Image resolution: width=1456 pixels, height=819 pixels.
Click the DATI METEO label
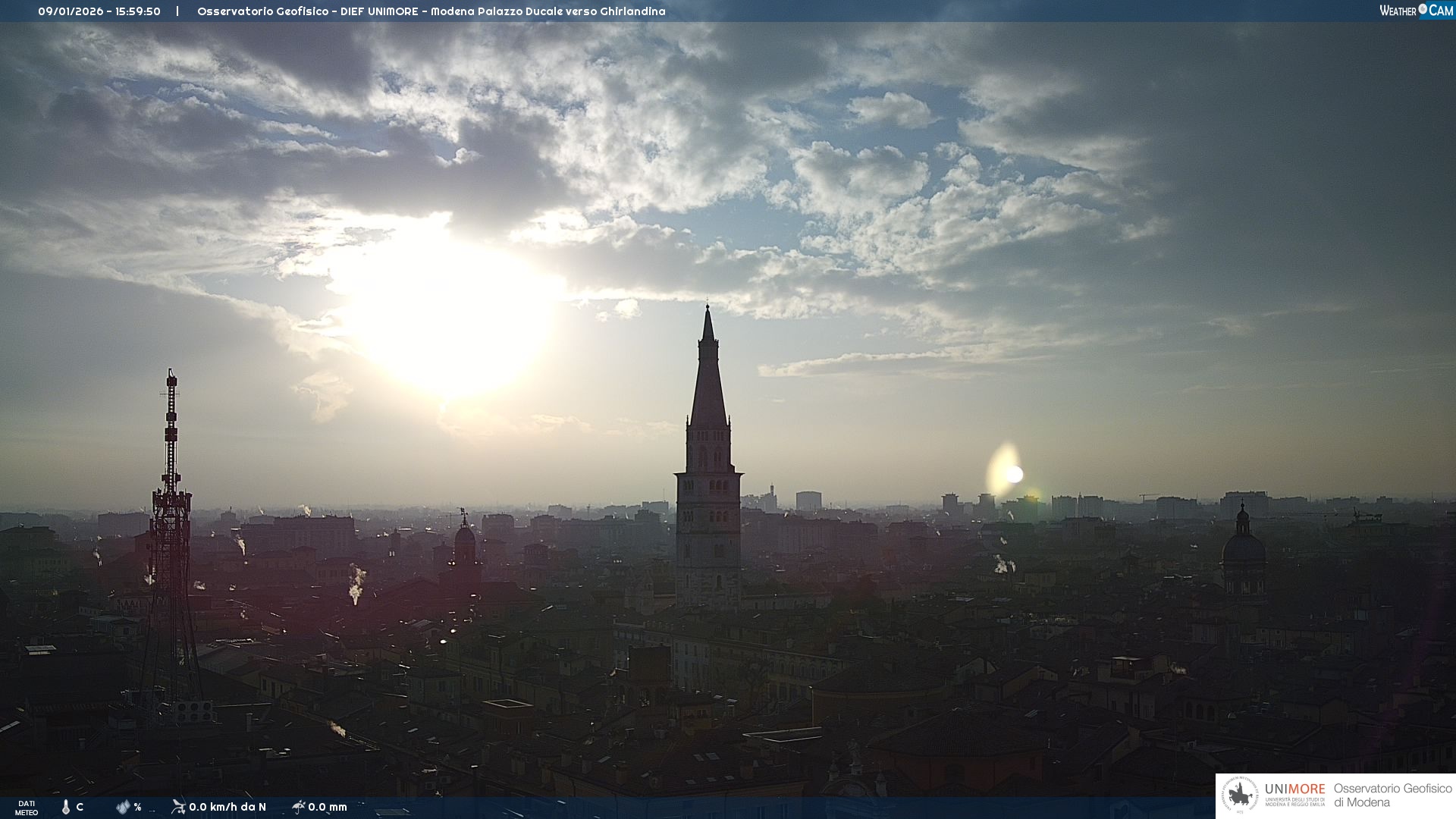(x=27, y=808)
